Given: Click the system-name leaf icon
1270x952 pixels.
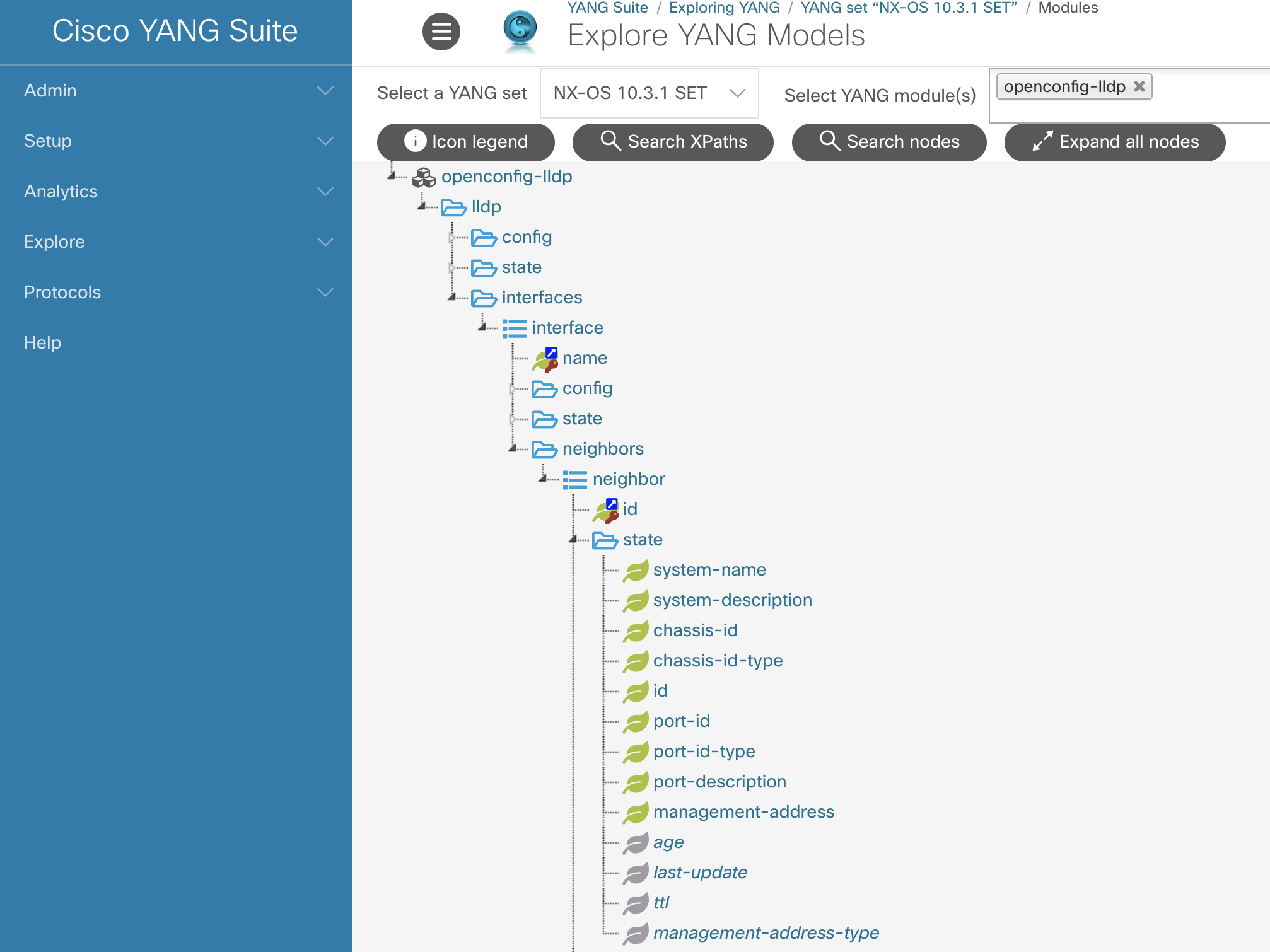Looking at the screenshot, I should pyautogui.click(x=636, y=571).
